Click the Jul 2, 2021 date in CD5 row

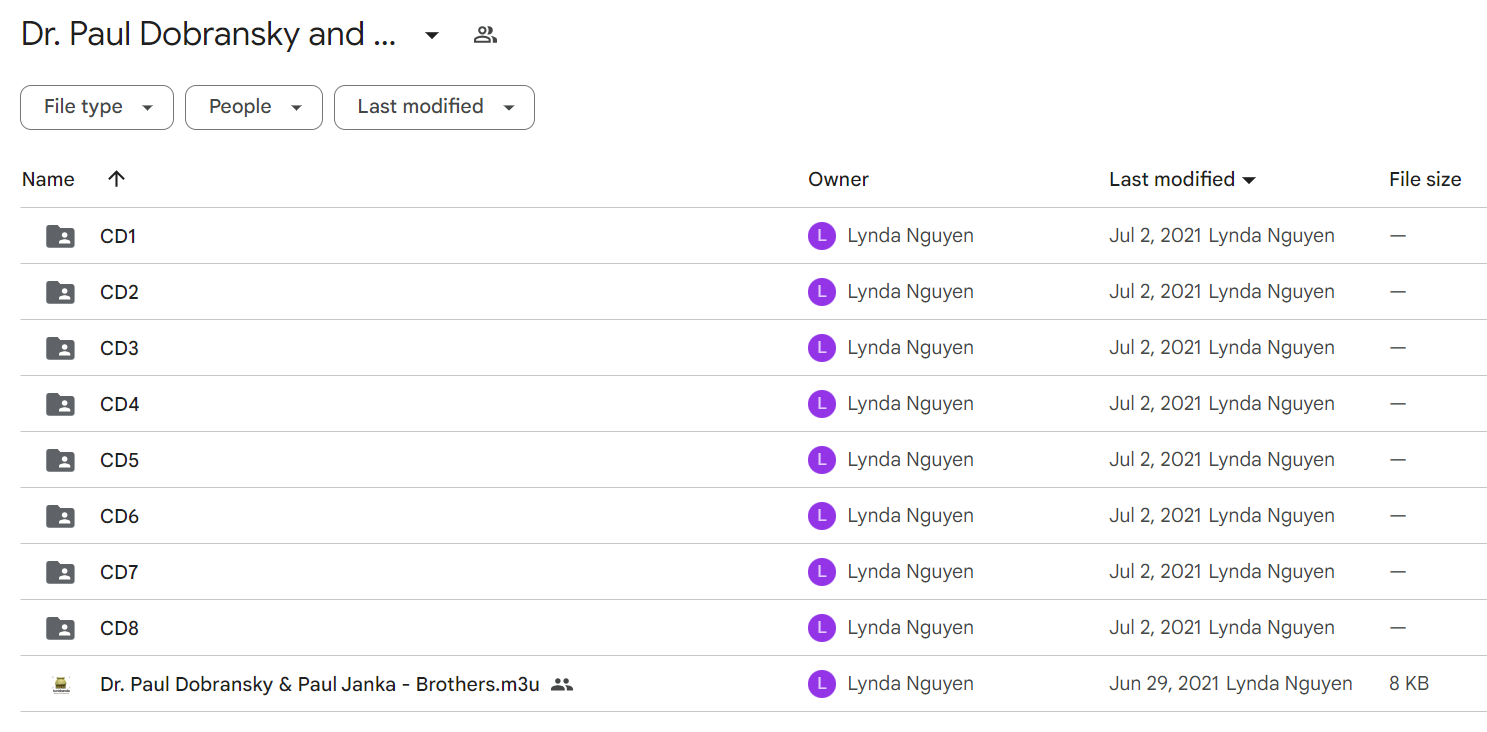click(1155, 460)
